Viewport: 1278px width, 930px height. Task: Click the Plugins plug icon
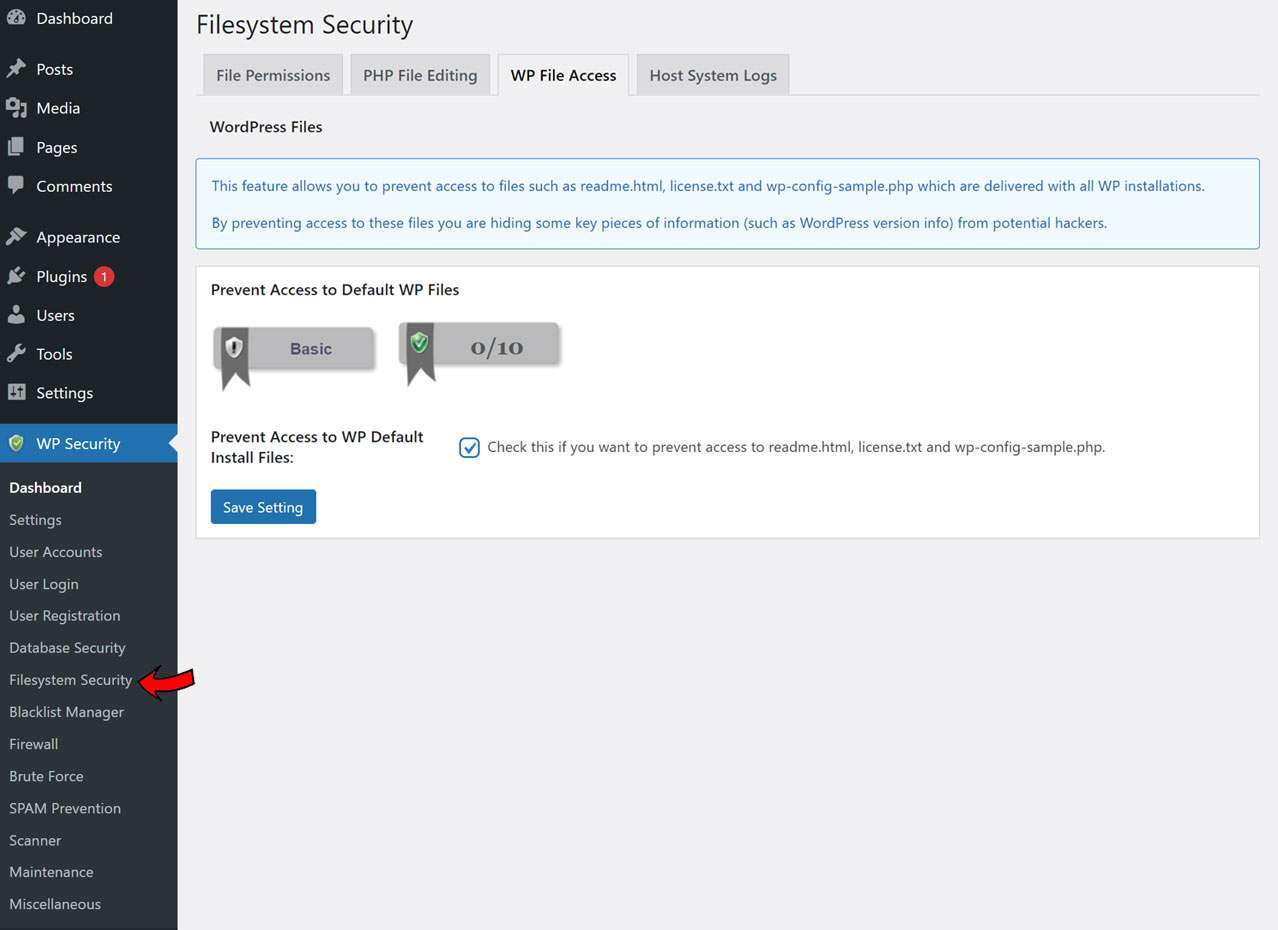pos(16,276)
